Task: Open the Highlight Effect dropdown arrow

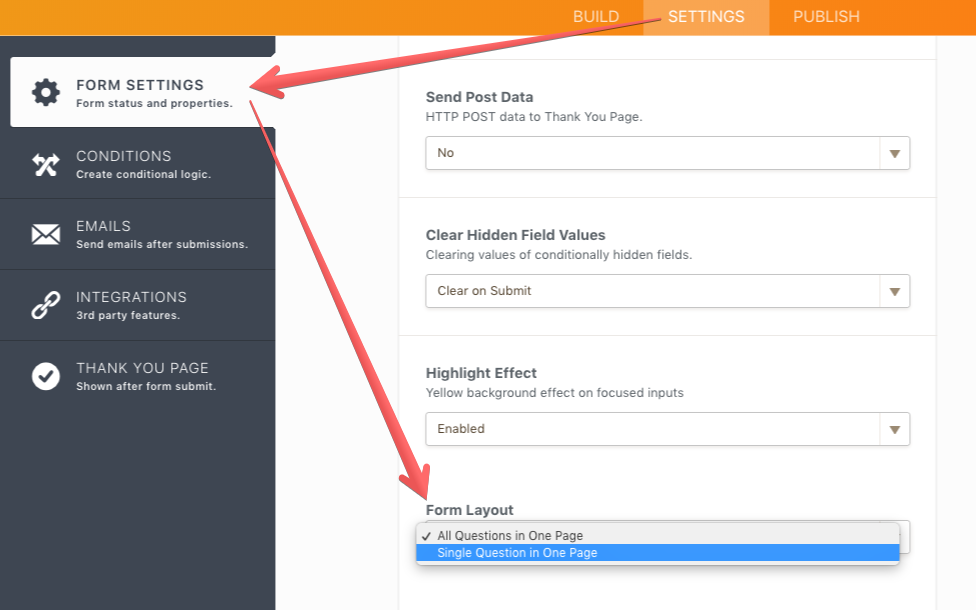Action: coord(895,429)
